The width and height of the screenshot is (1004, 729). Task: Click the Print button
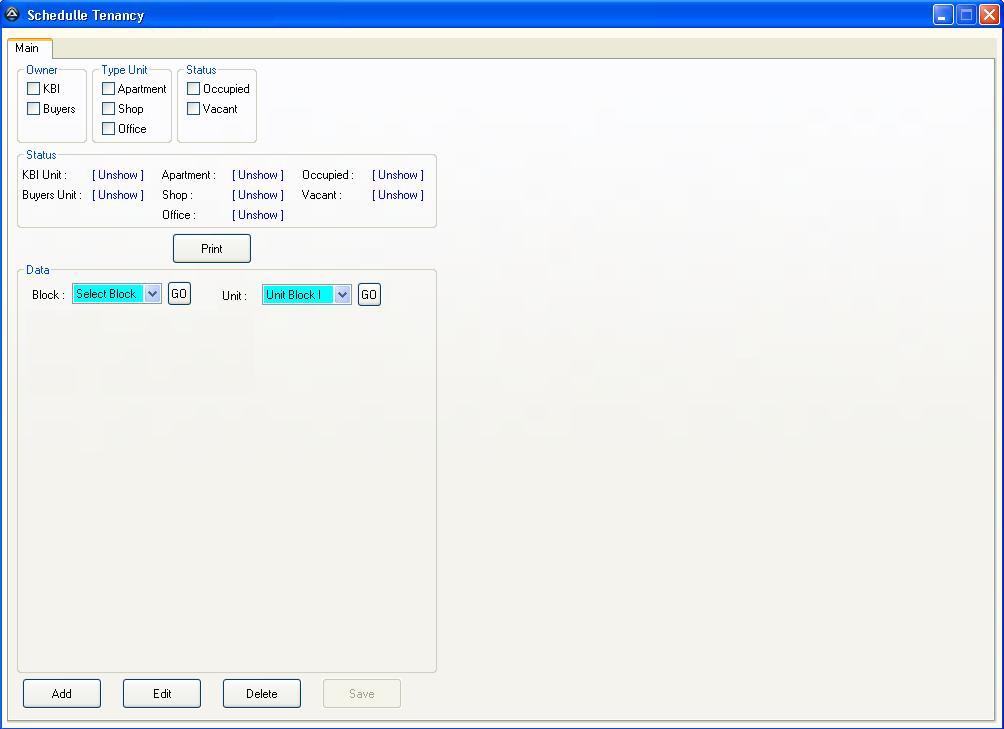pos(212,249)
